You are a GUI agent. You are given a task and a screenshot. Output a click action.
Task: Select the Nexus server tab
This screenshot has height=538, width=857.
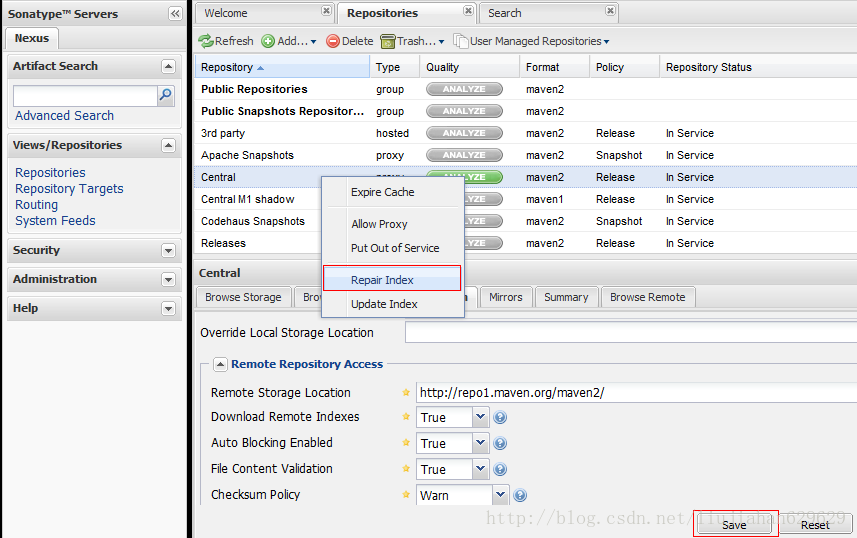click(x=32, y=38)
